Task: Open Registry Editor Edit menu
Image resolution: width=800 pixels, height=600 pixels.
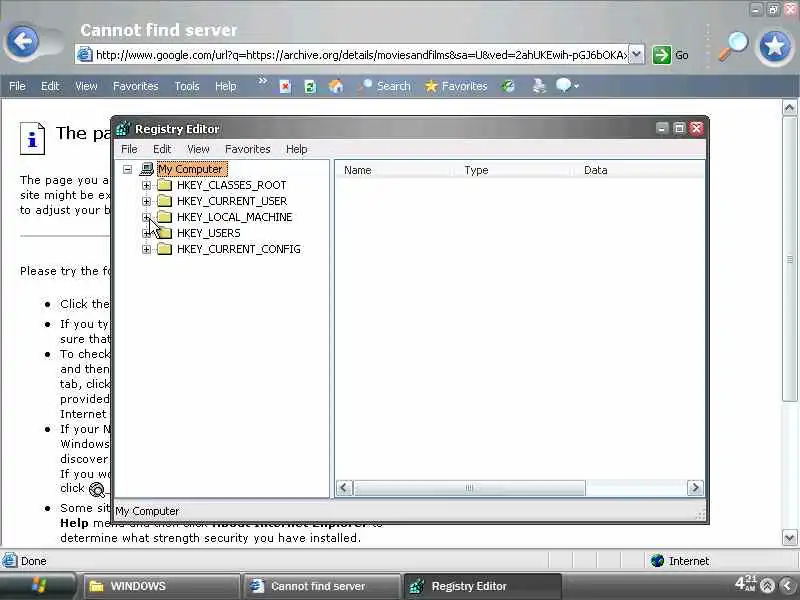Action: pyautogui.click(x=162, y=149)
